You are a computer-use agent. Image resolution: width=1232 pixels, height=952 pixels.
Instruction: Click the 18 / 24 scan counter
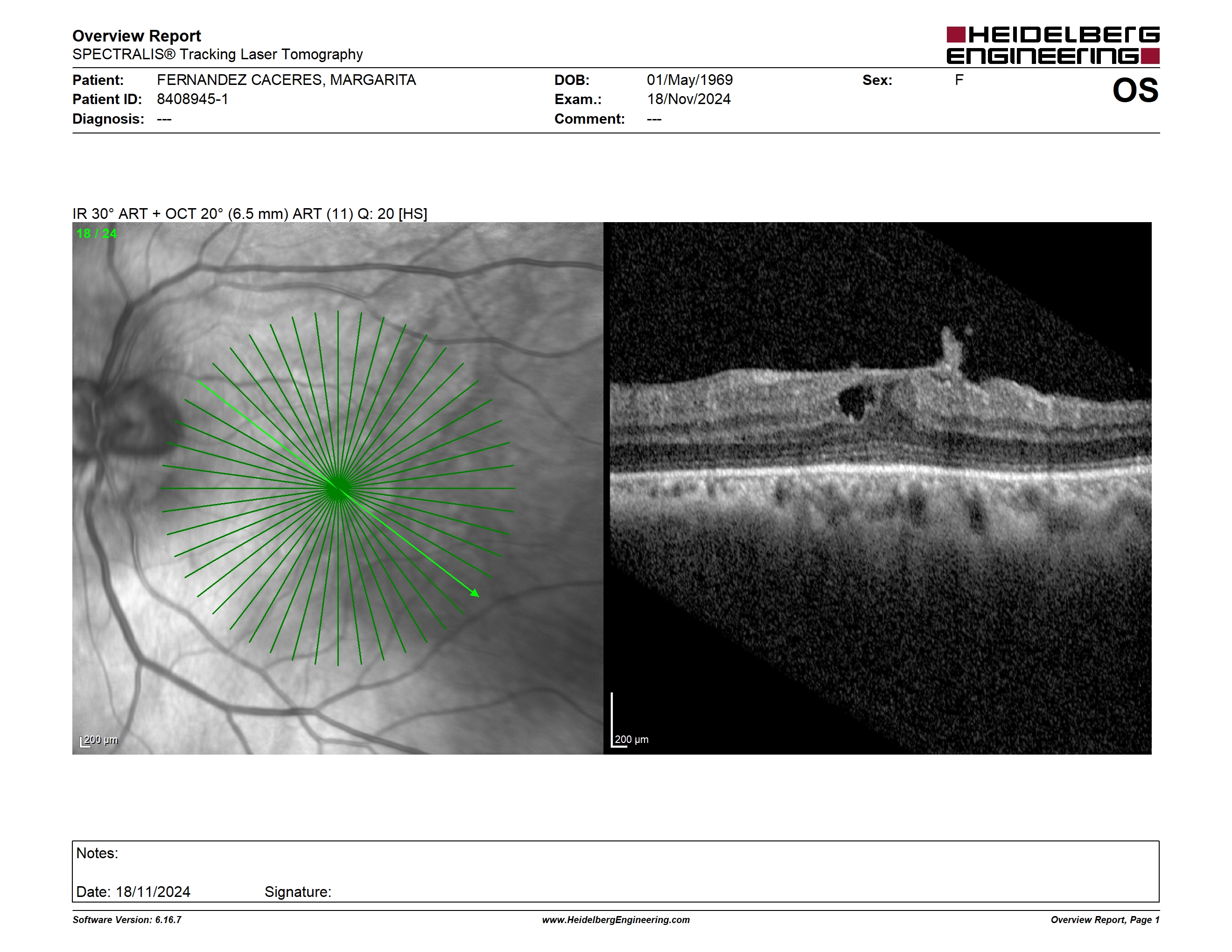click(x=97, y=233)
